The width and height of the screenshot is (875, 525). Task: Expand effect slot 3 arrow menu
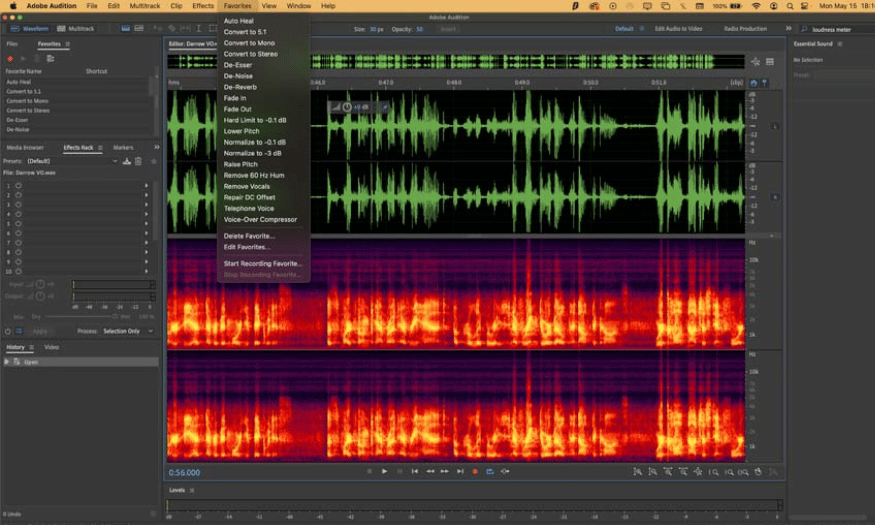(x=146, y=203)
